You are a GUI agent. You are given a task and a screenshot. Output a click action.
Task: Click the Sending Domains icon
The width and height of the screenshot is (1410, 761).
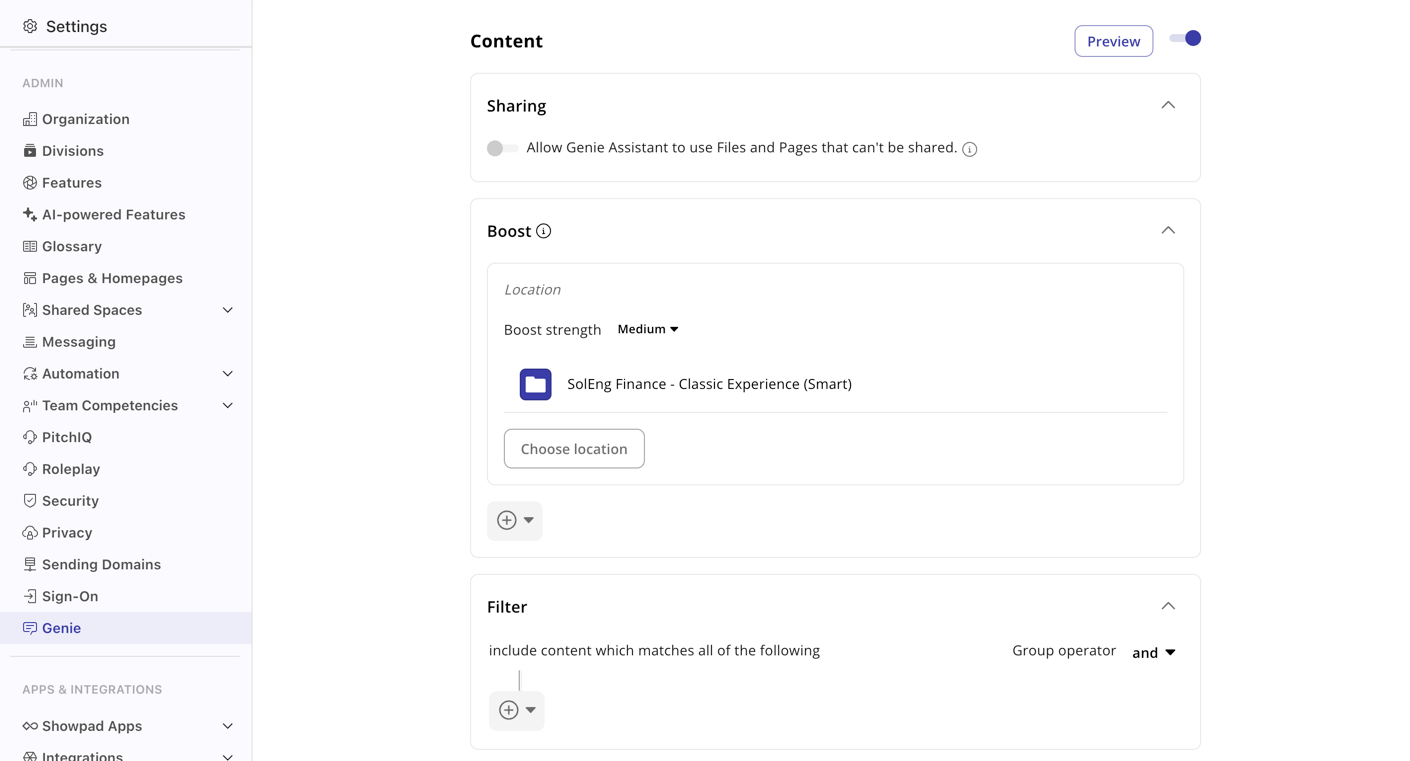[30, 565]
